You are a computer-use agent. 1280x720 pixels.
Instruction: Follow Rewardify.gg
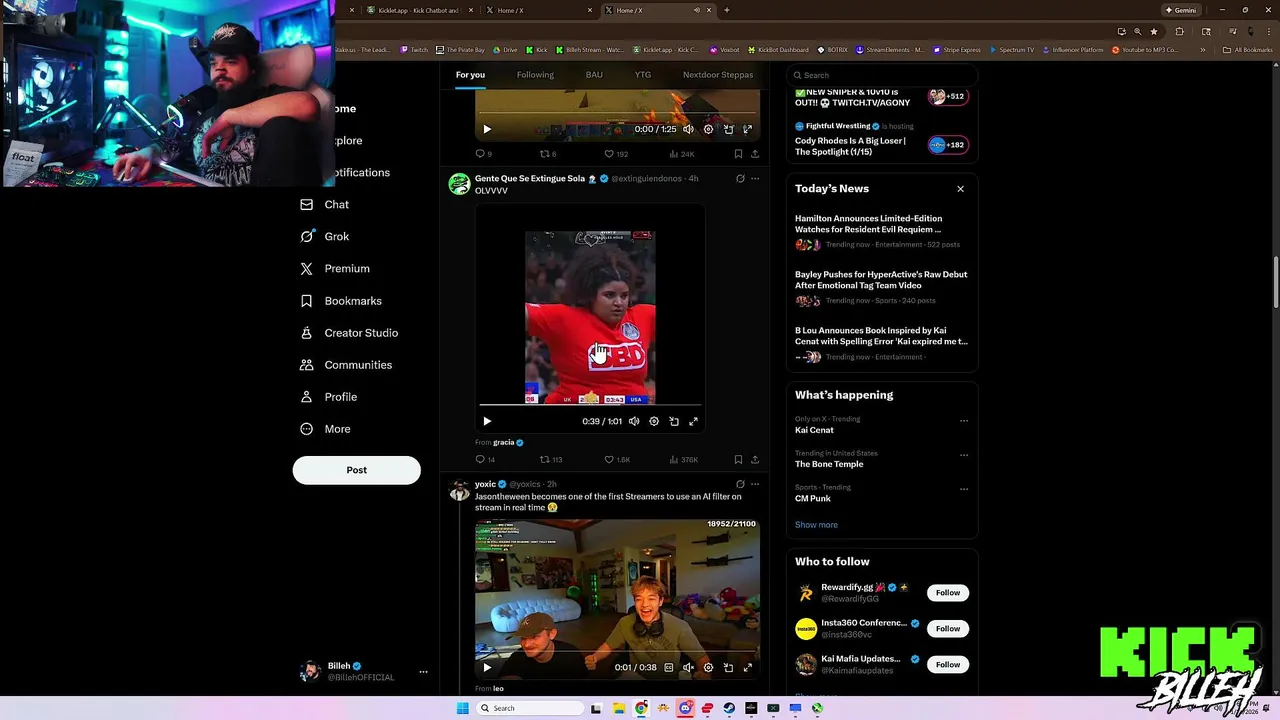(947, 592)
